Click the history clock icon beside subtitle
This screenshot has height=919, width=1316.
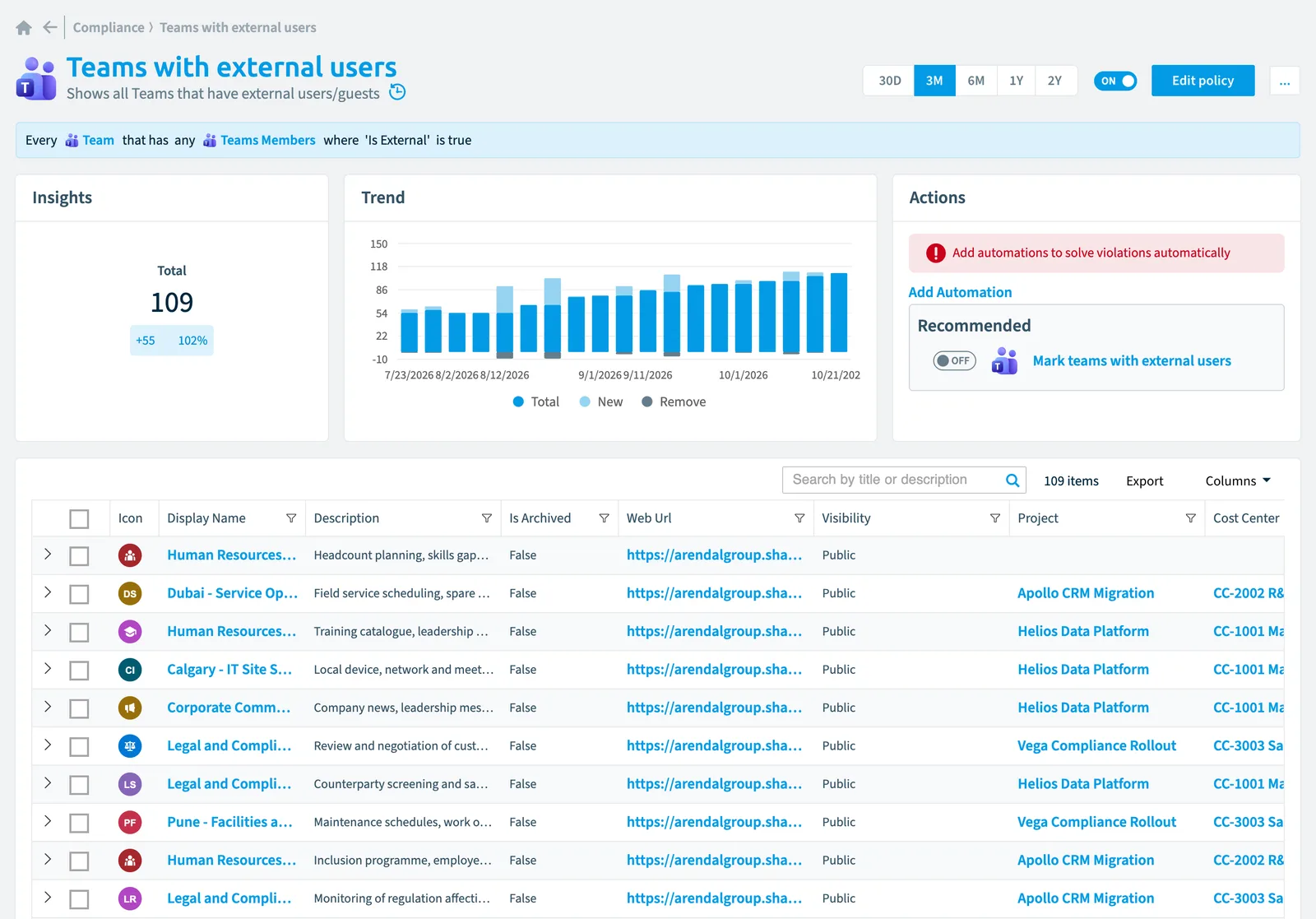pos(397,92)
